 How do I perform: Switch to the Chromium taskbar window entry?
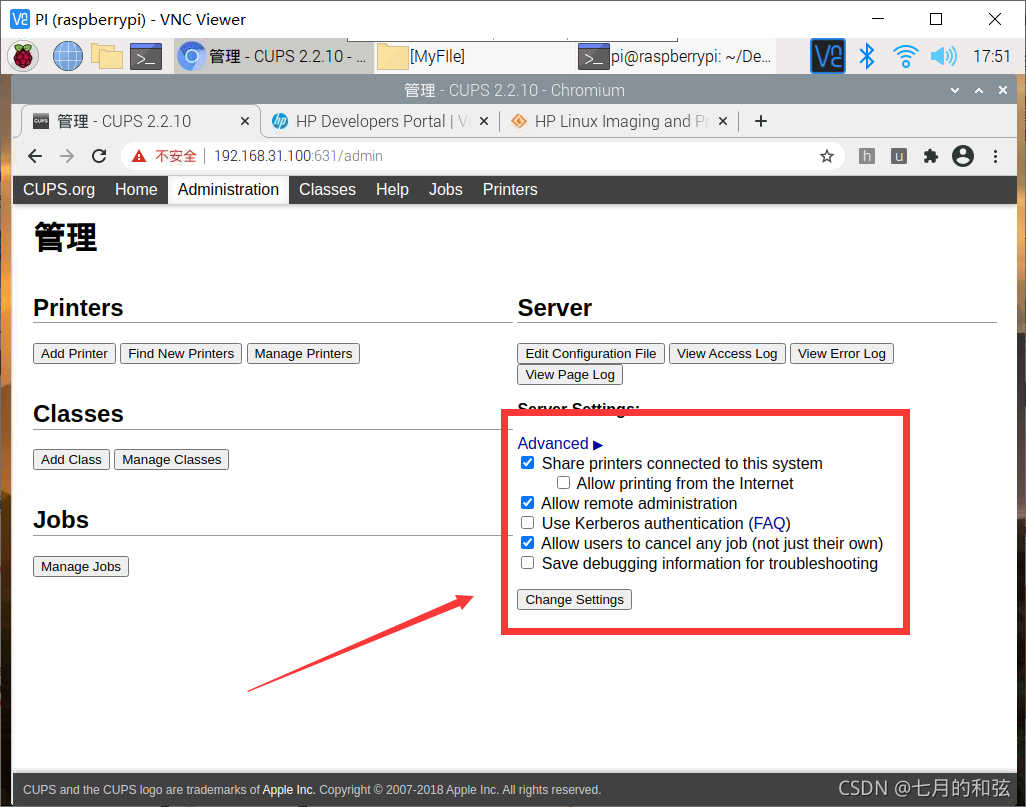coord(274,56)
